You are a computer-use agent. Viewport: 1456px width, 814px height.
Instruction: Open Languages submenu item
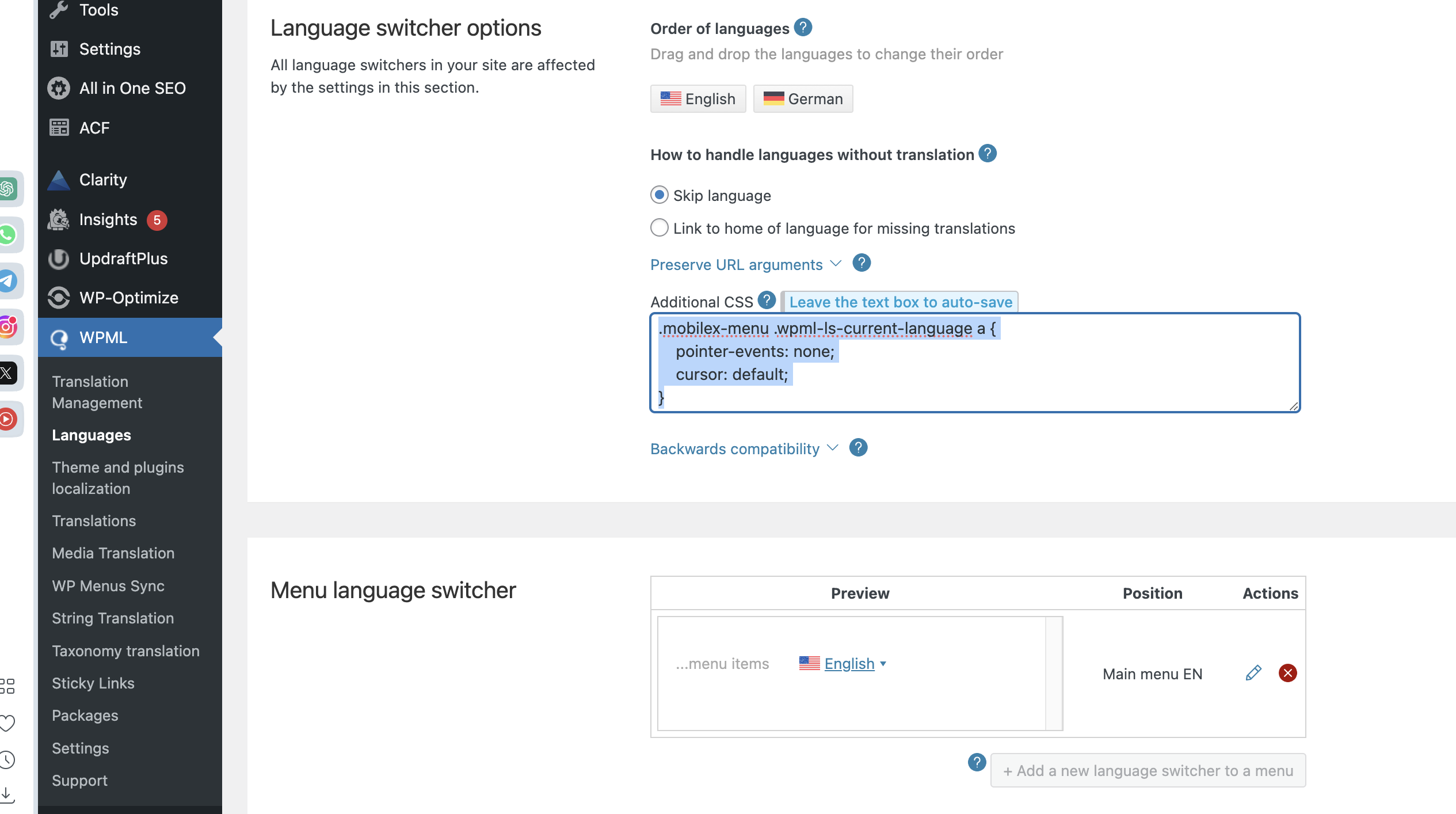(x=92, y=435)
